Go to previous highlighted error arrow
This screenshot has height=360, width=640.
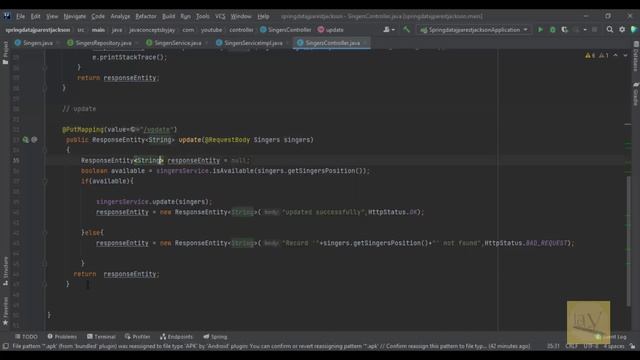click(x=616, y=55)
